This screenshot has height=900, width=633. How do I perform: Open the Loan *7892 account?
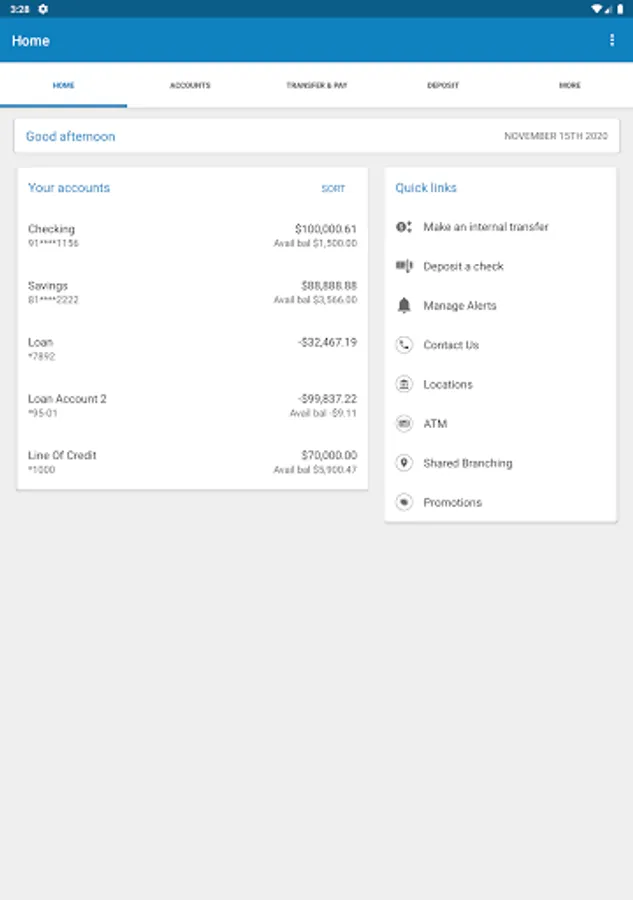[192, 348]
